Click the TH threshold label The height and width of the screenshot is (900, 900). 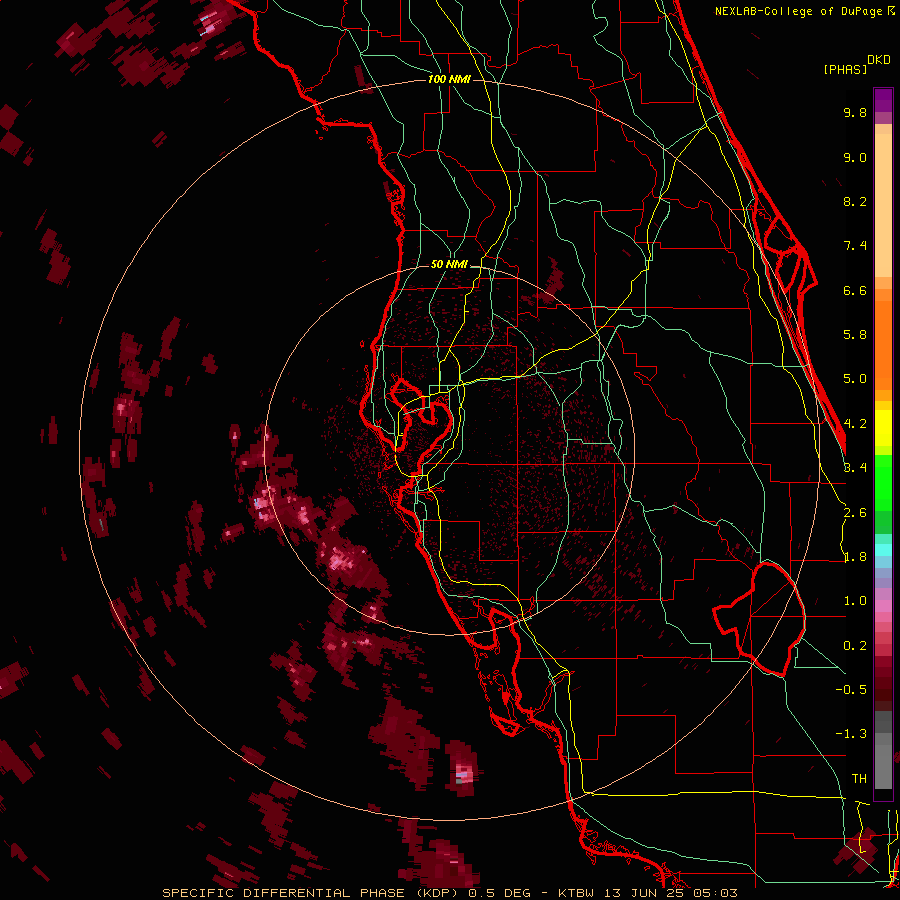859,779
